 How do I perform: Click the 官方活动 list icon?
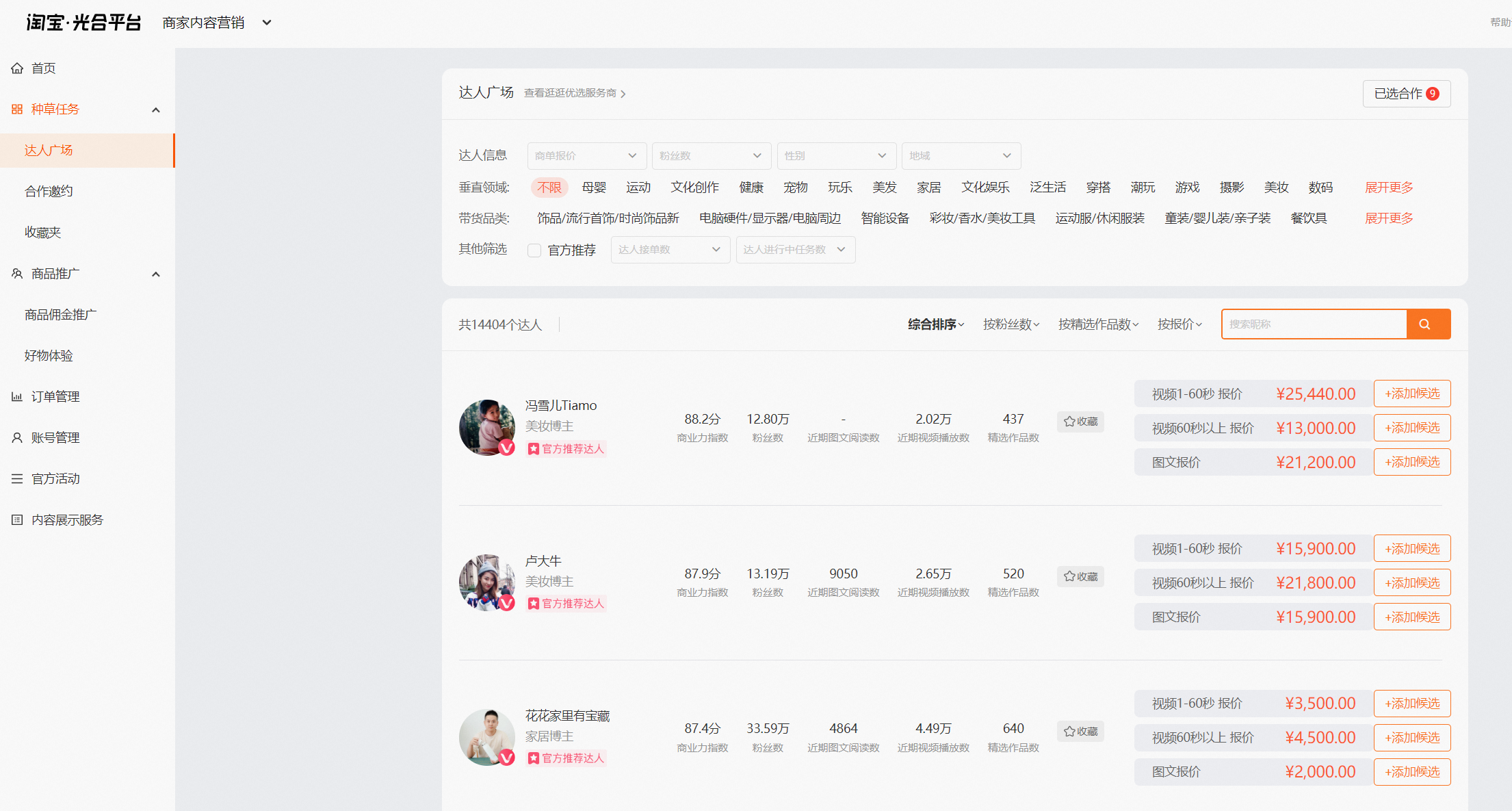pos(17,479)
